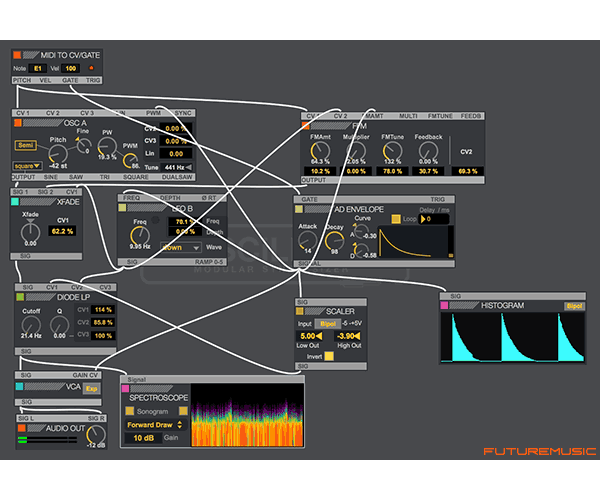Toggle the Sonogram checkbox in SPECTROSCOPE

coord(130,411)
